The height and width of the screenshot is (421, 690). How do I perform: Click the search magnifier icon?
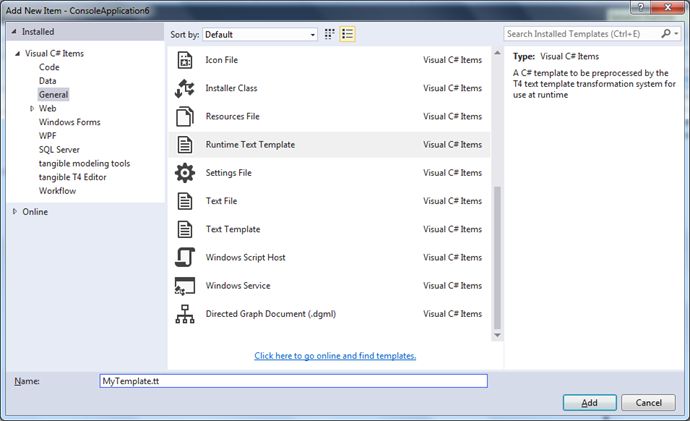point(666,33)
